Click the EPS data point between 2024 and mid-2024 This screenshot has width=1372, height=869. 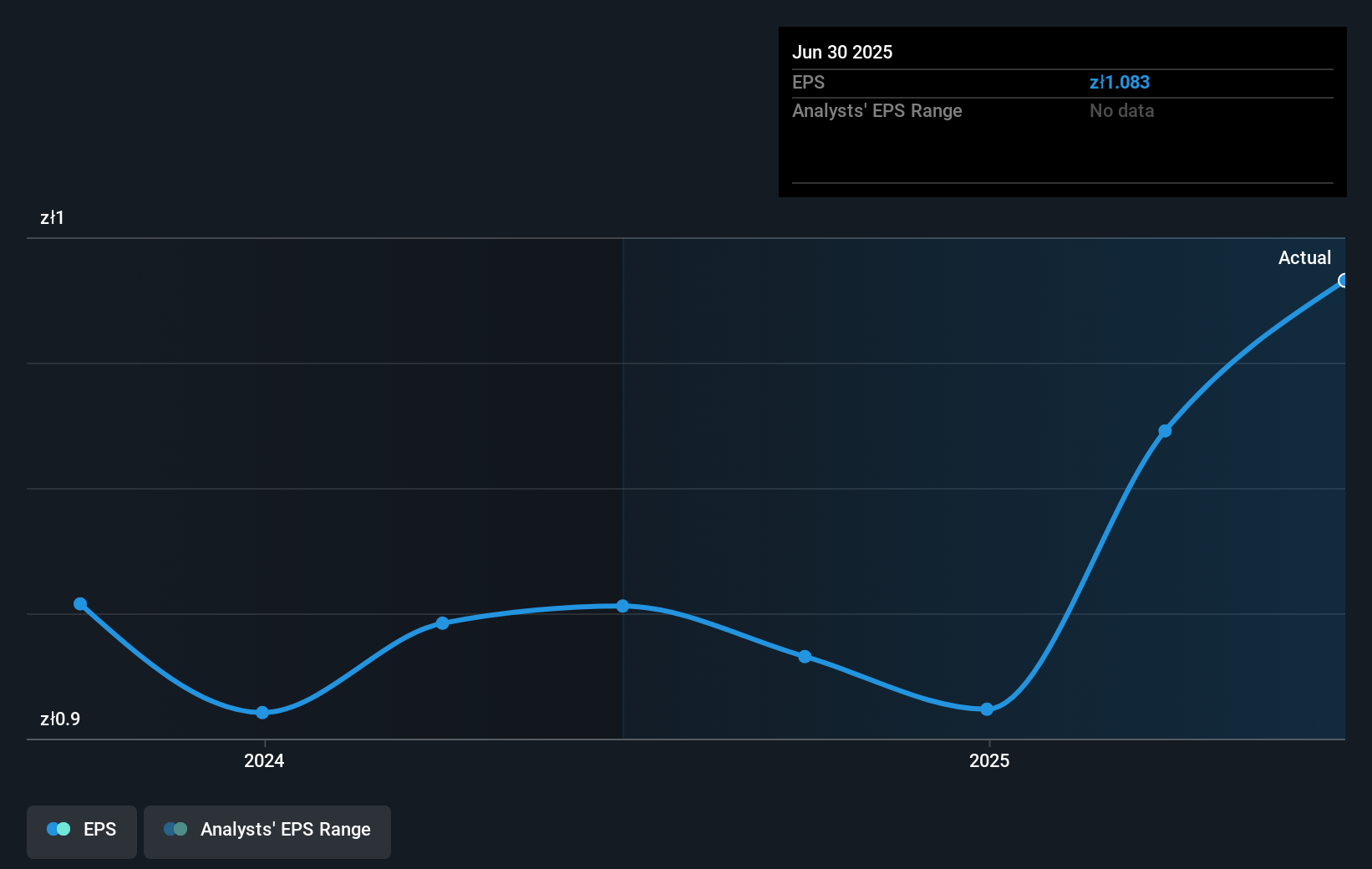pos(443,623)
